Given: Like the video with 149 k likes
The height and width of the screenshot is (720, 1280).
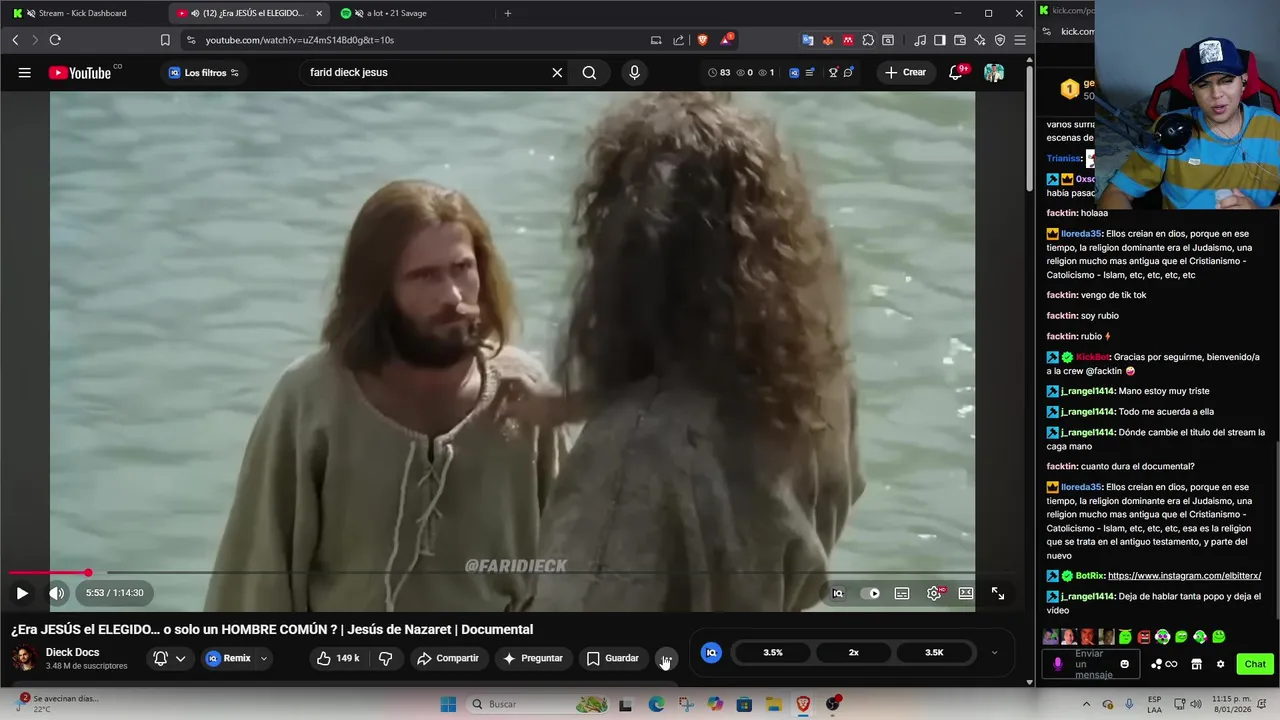Looking at the screenshot, I should coord(337,658).
